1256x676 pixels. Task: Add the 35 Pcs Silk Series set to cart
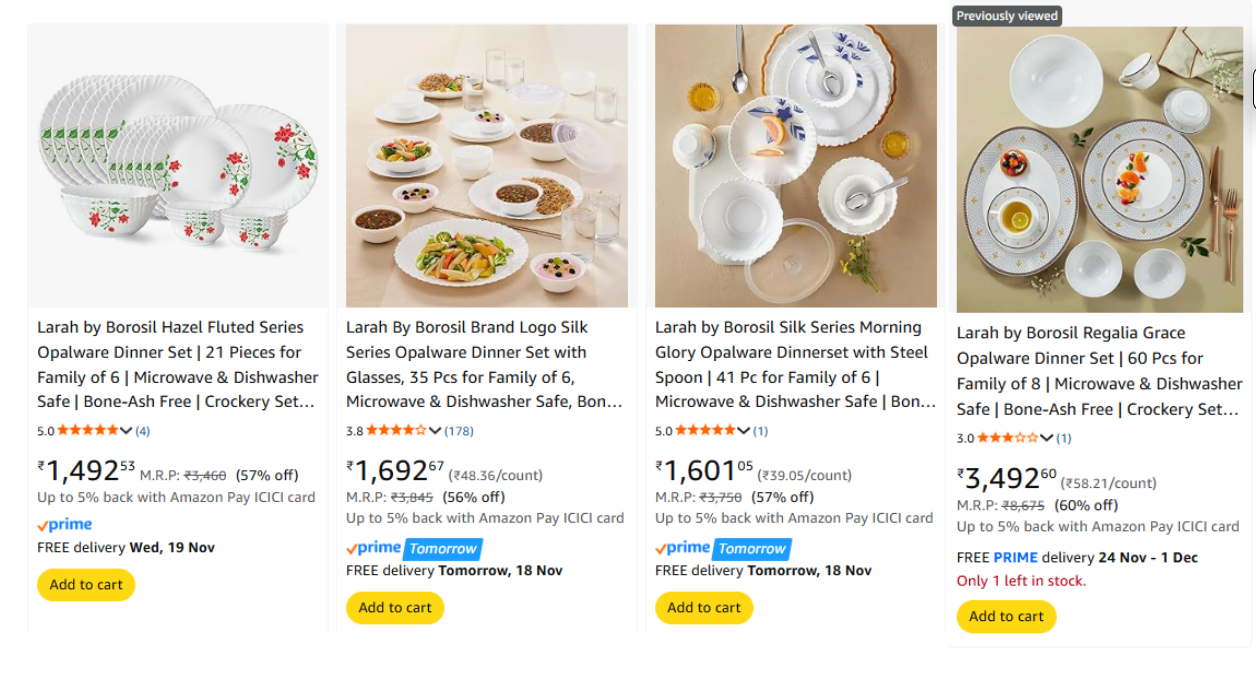pyautogui.click(x=395, y=608)
